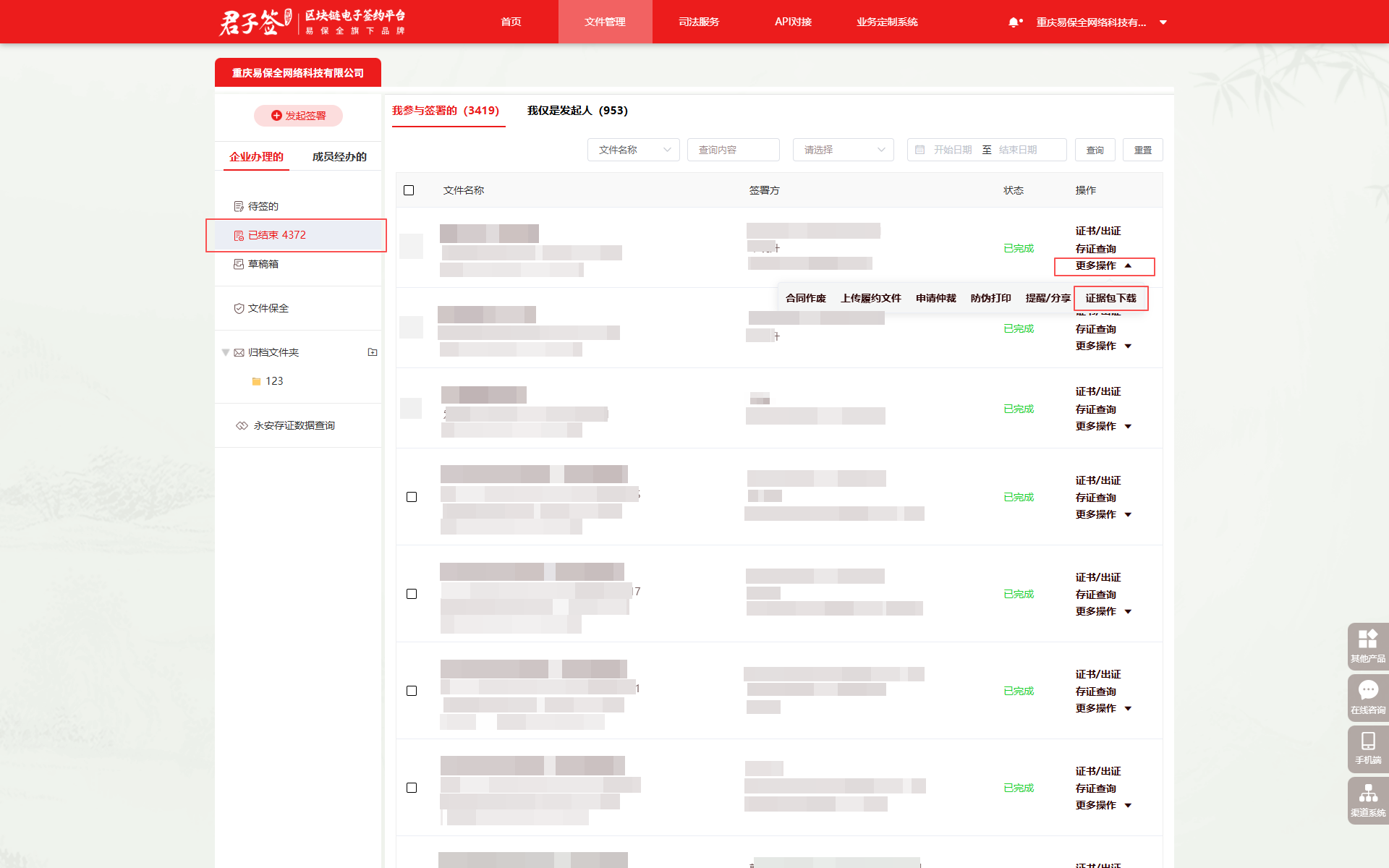Open 在线咨询 chat icon
Screen dimensions: 1389x868
(1367, 697)
